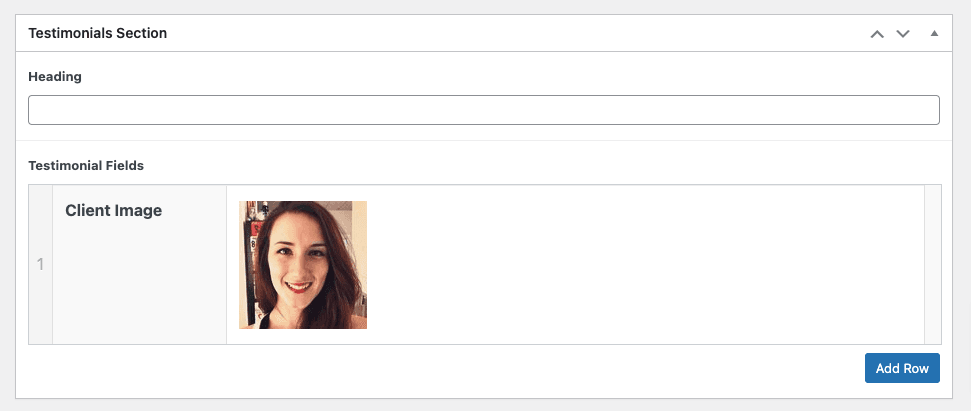
Task: Select the Testimonial Fields label
Action: click(86, 166)
